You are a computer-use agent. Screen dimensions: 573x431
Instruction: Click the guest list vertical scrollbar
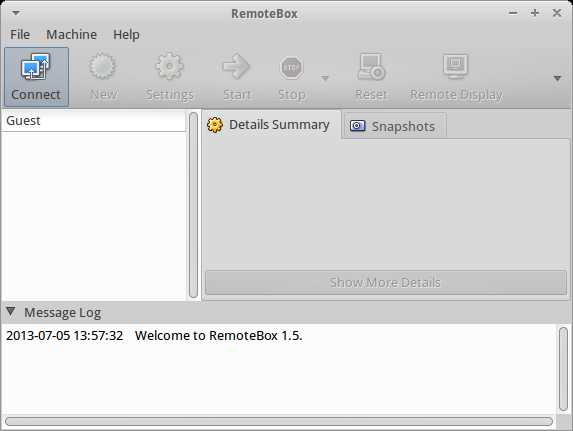[194, 205]
